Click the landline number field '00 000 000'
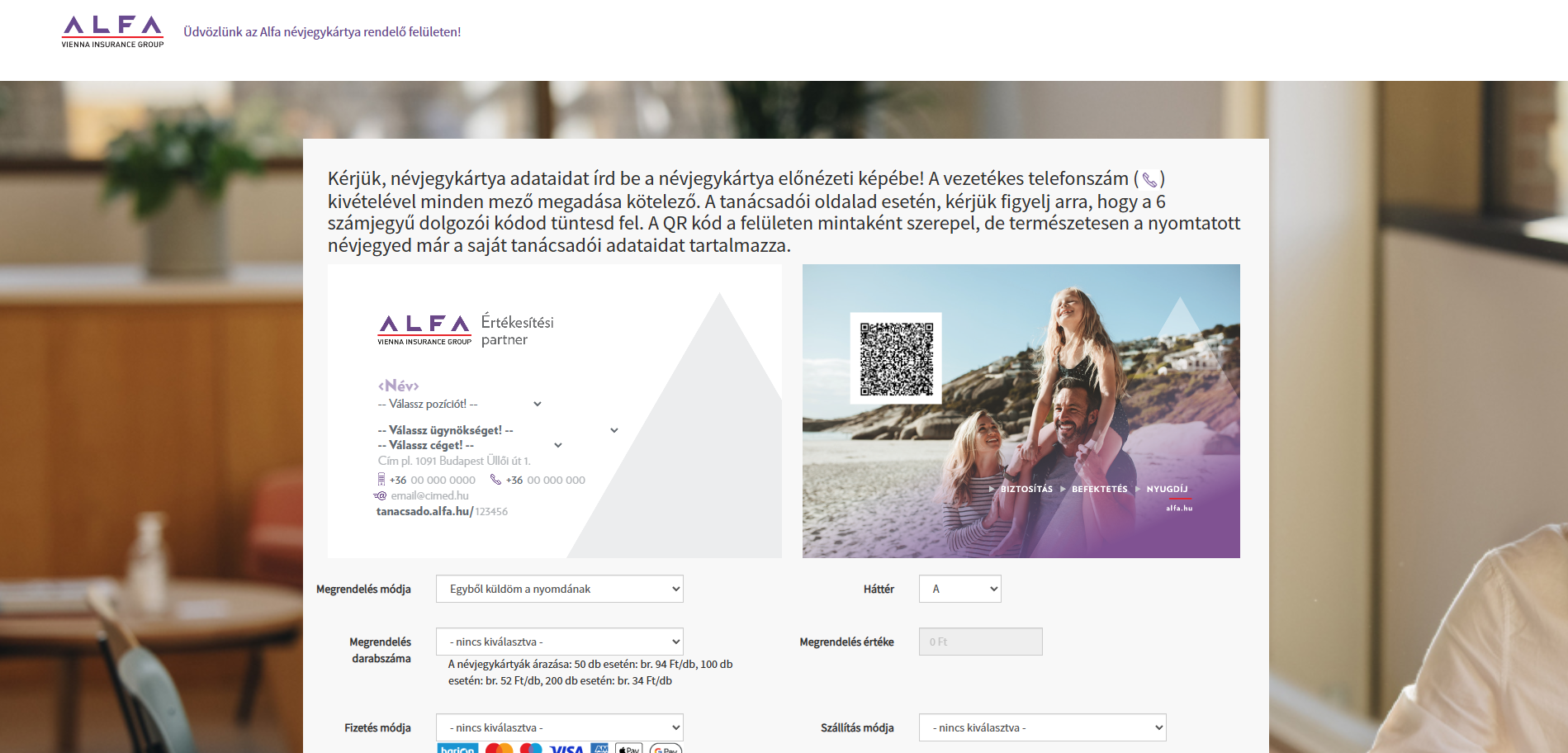Image resolution: width=1568 pixels, height=753 pixels. pyautogui.click(x=557, y=480)
